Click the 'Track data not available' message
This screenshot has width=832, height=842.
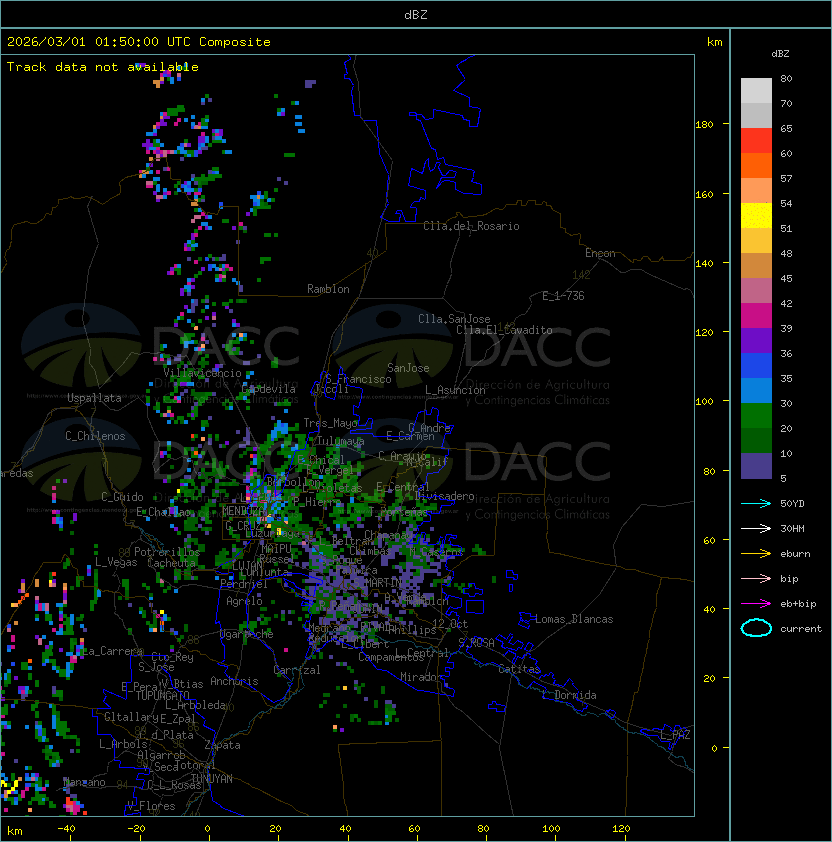pyautogui.click(x=103, y=67)
